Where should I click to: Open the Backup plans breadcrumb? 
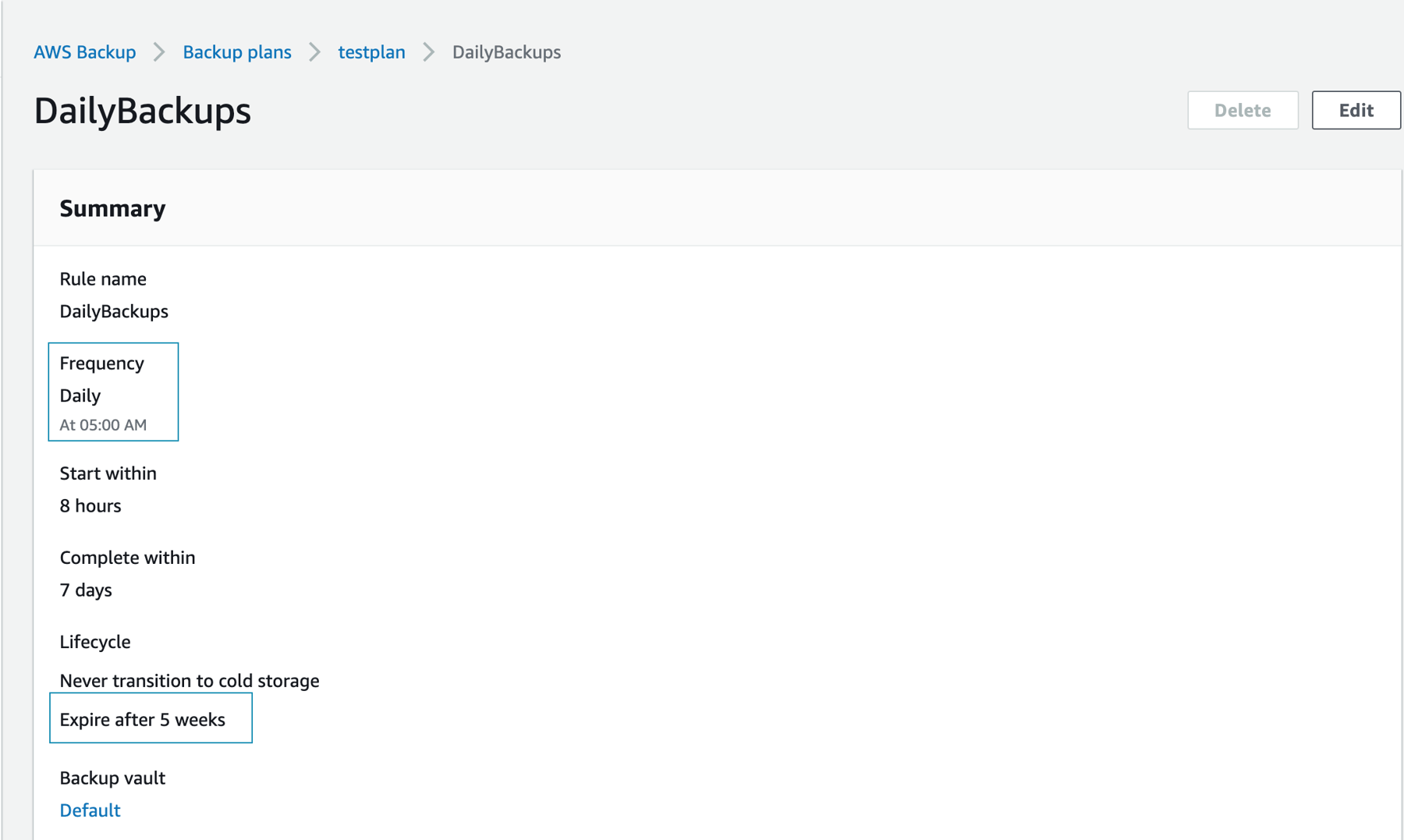pyautogui.click(x=236, y=51)
